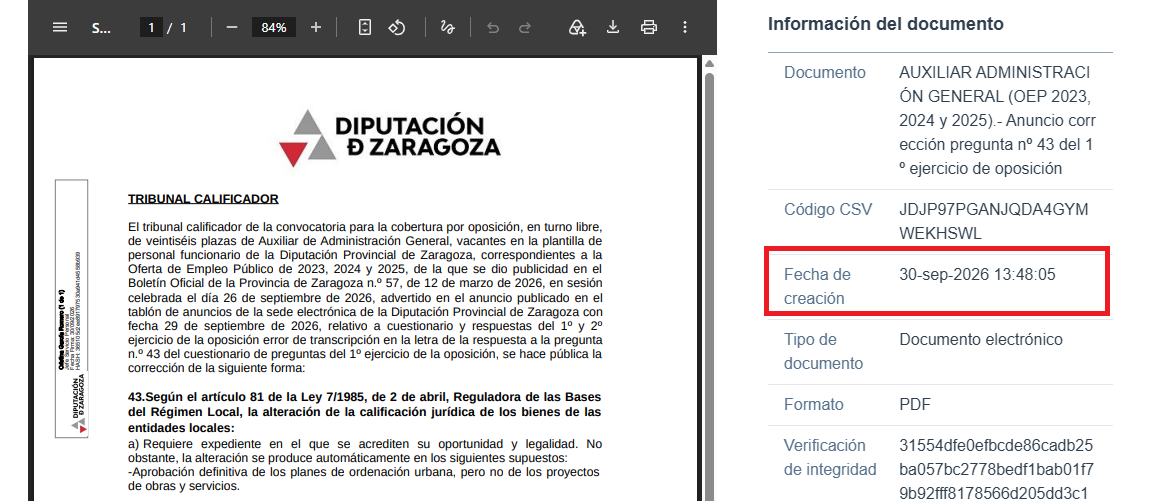Zoom in with the plus button
Image resolution: width=1161 pixels, height=501 pixels.
tap(316, 27)
